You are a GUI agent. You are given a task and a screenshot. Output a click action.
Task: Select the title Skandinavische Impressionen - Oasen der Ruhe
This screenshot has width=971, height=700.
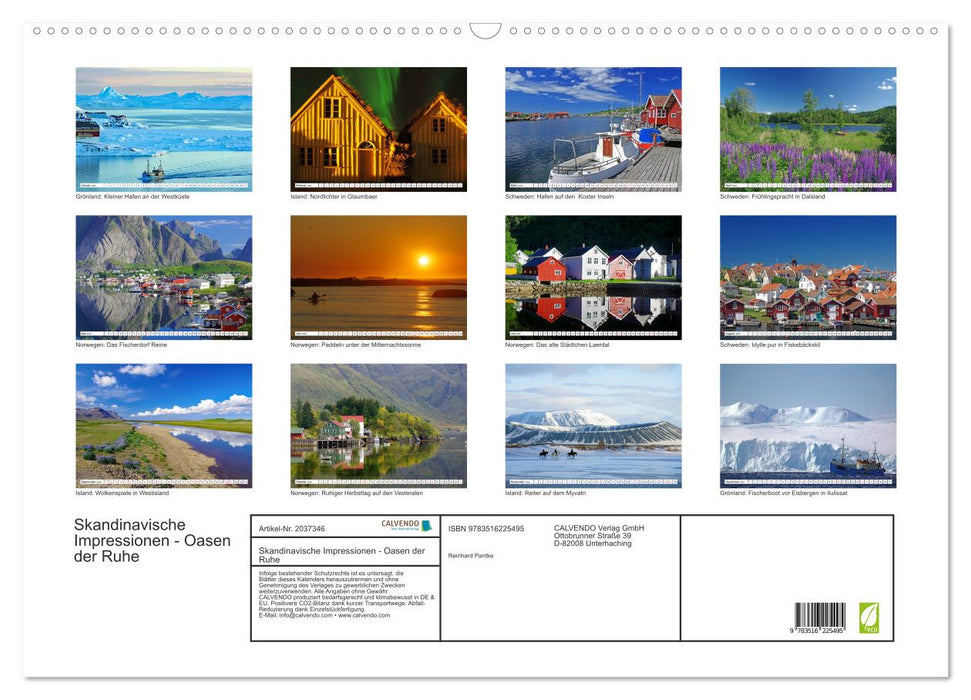(x=340, y=553)
